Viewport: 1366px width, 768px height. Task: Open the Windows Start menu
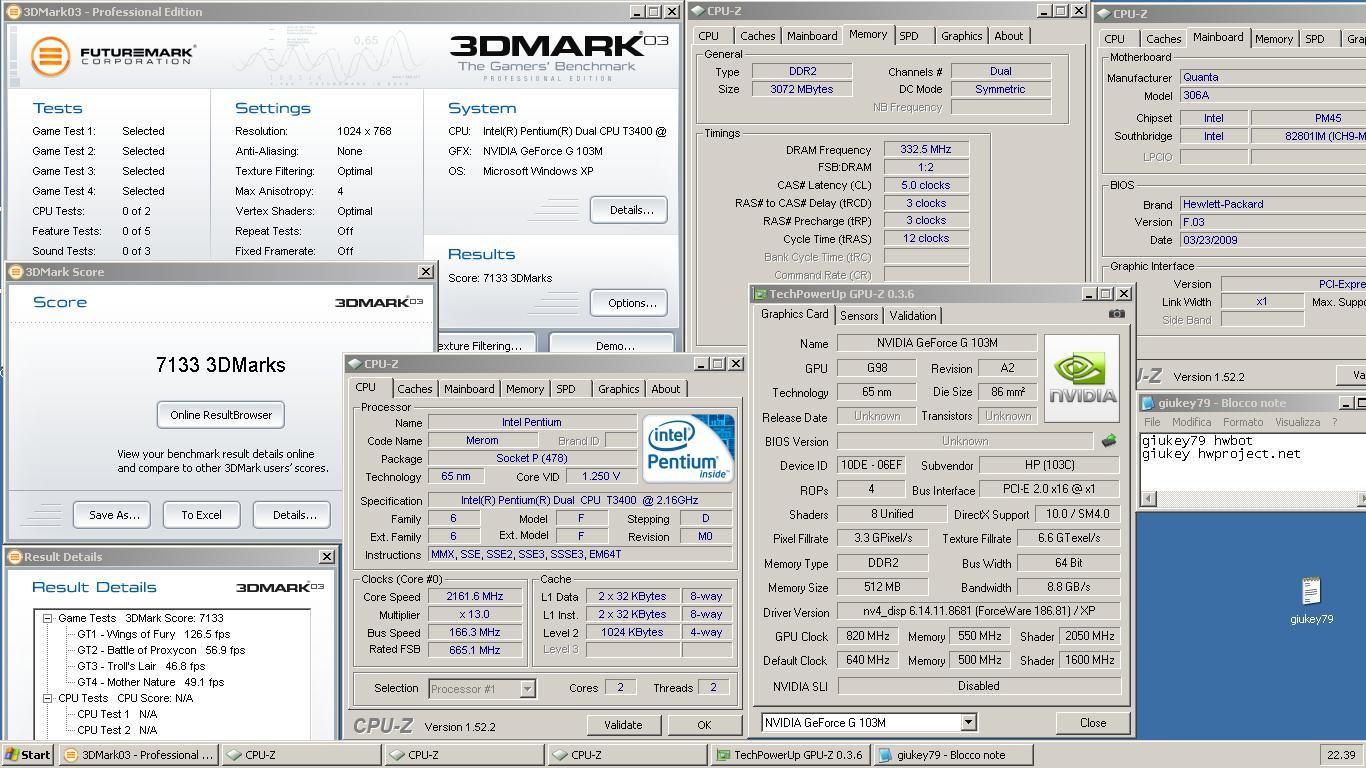click(27, 755)
